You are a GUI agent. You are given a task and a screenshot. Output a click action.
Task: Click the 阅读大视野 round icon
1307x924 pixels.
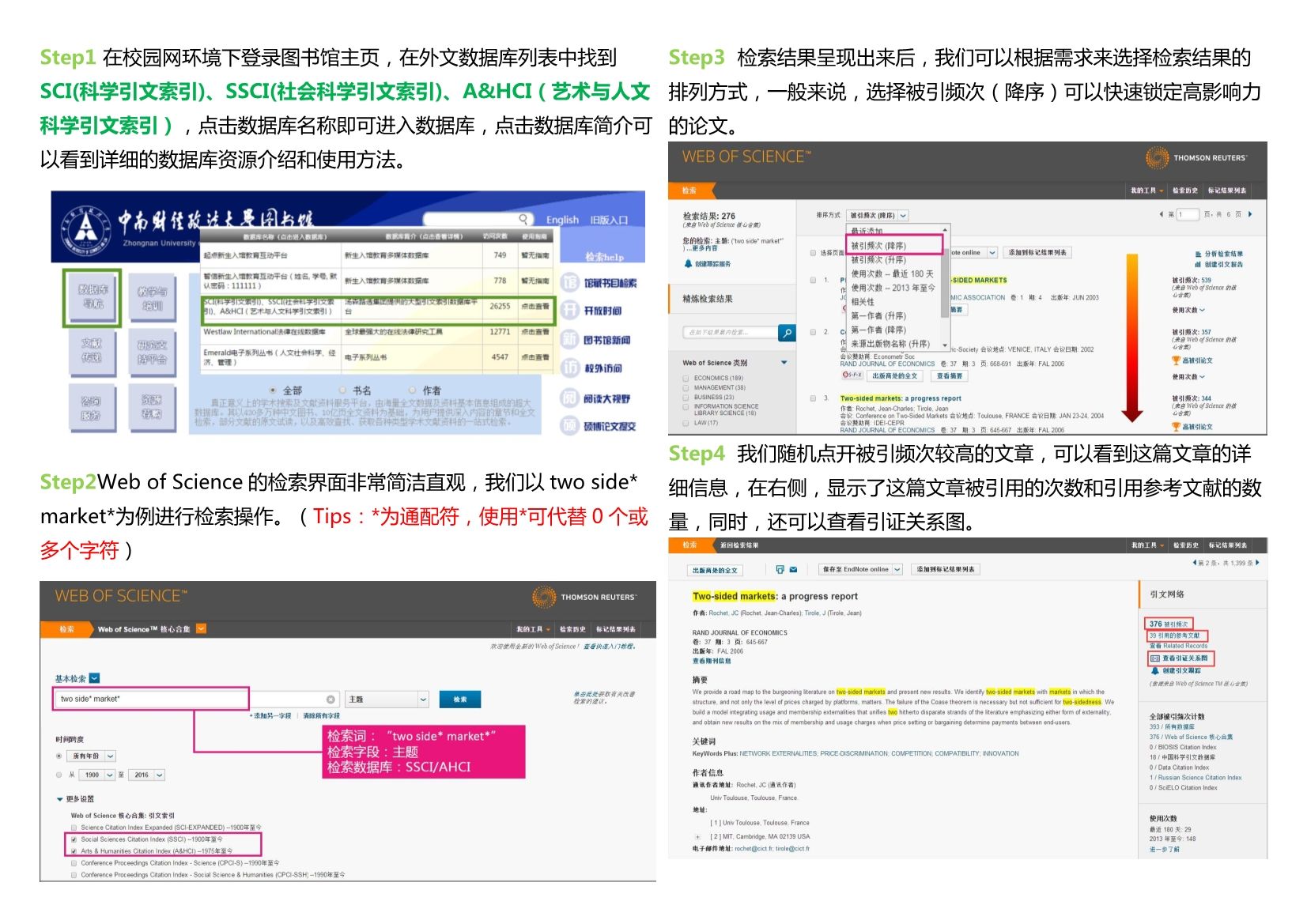pyautogui.click(x=570, y=398)
